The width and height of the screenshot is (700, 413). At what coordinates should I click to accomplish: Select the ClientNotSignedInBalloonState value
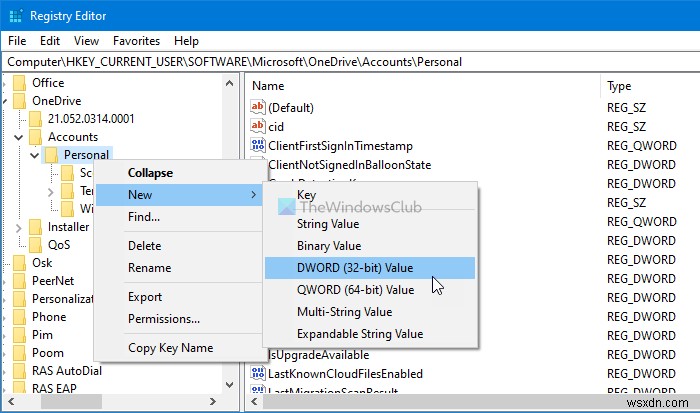pos(350,165)
